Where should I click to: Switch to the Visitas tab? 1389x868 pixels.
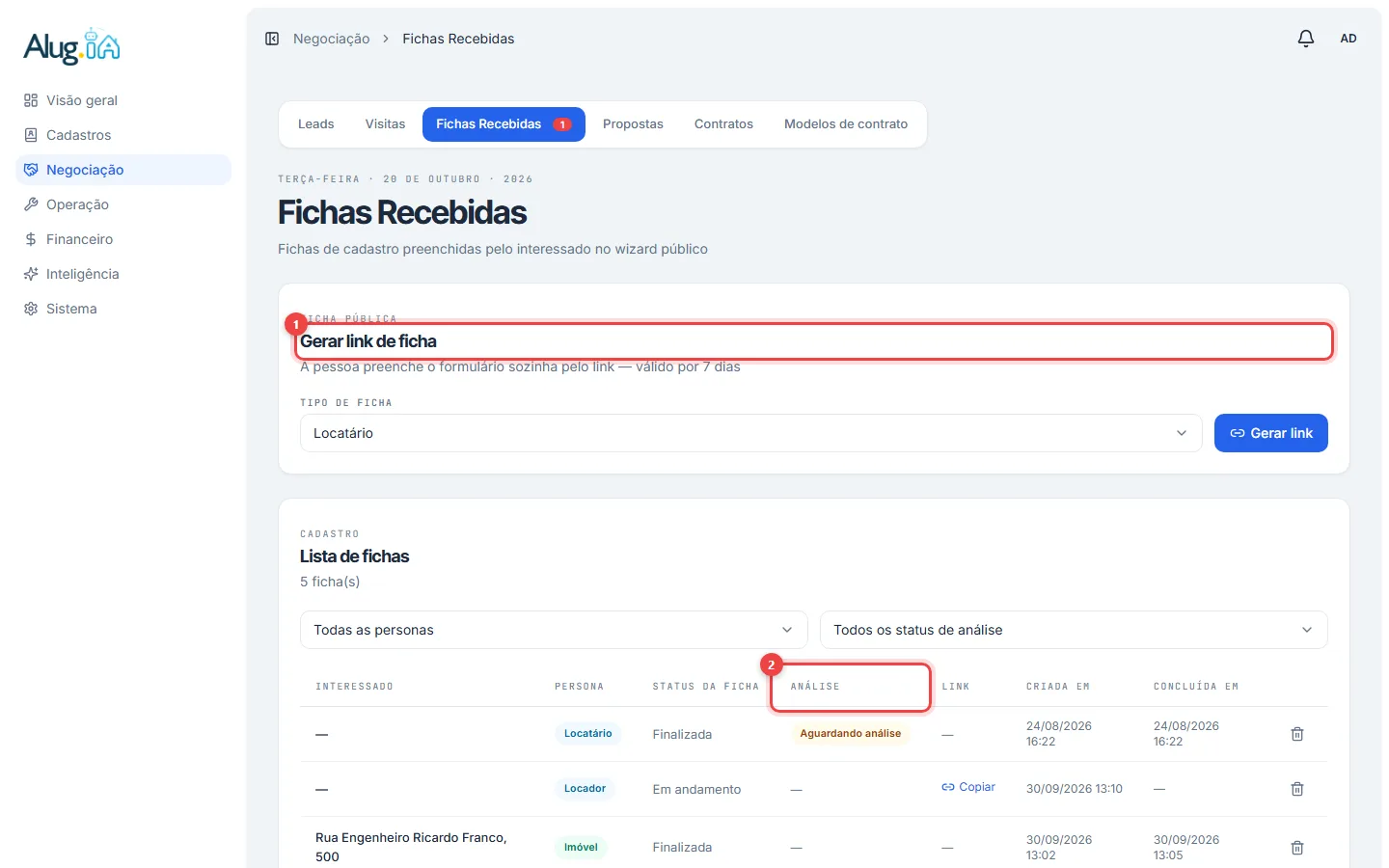coord(385,124)
